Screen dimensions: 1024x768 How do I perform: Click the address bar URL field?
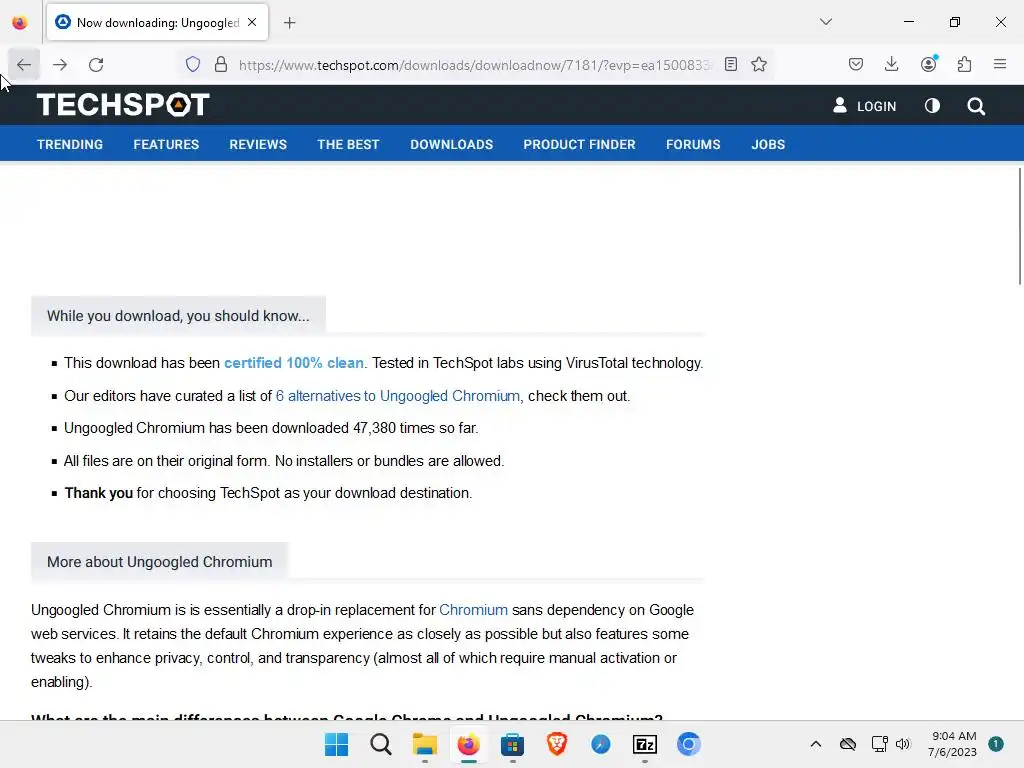pos(475,65)
